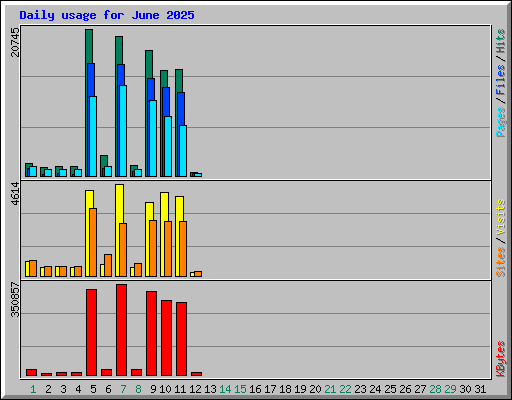Click day label 27 on the axis
Viewport: 512px width, 400px height.
[x=420, y=389]
